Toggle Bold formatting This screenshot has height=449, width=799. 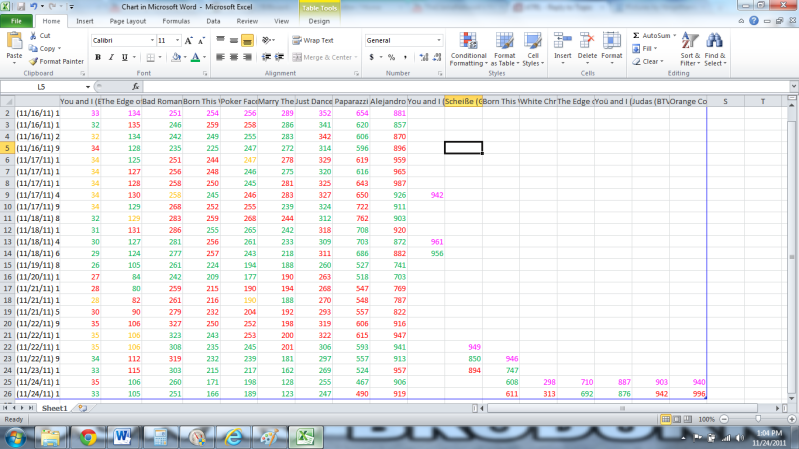click(98, 57)
